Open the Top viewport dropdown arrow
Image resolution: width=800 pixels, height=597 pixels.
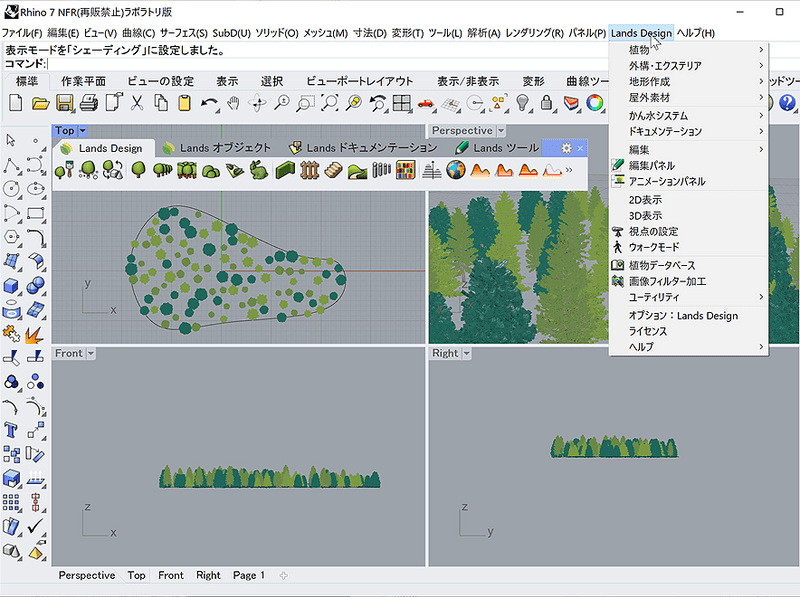(x=83, y=131)
